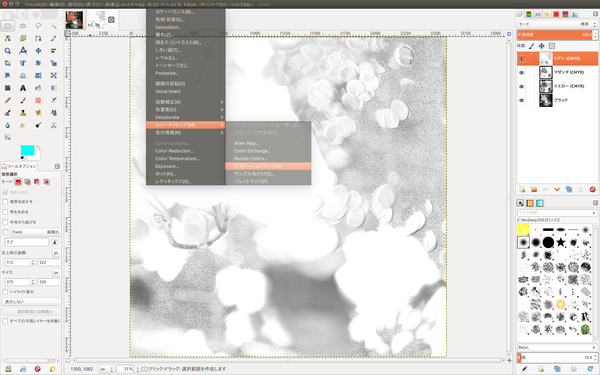Click the Exposure... menu item
The width and height of the screenshot is (600, 375).
pyautogui.click(x=186, y=166)
